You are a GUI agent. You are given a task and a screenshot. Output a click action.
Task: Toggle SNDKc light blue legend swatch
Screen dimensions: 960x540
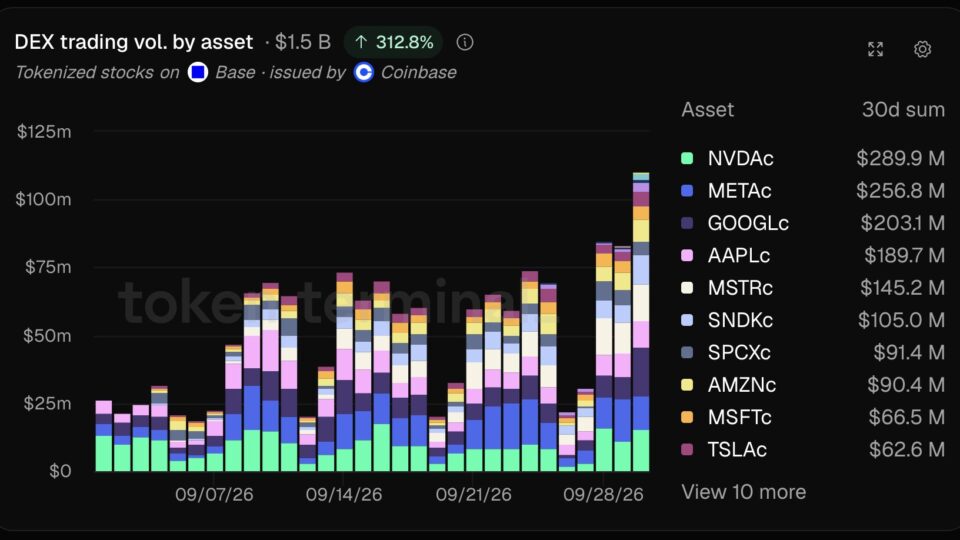click(687, 320)
